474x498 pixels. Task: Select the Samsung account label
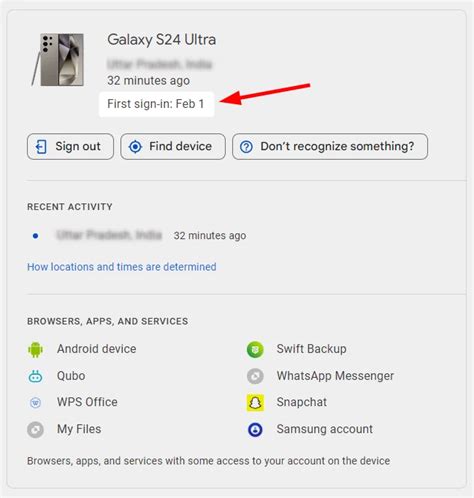(x=325, y=429)
